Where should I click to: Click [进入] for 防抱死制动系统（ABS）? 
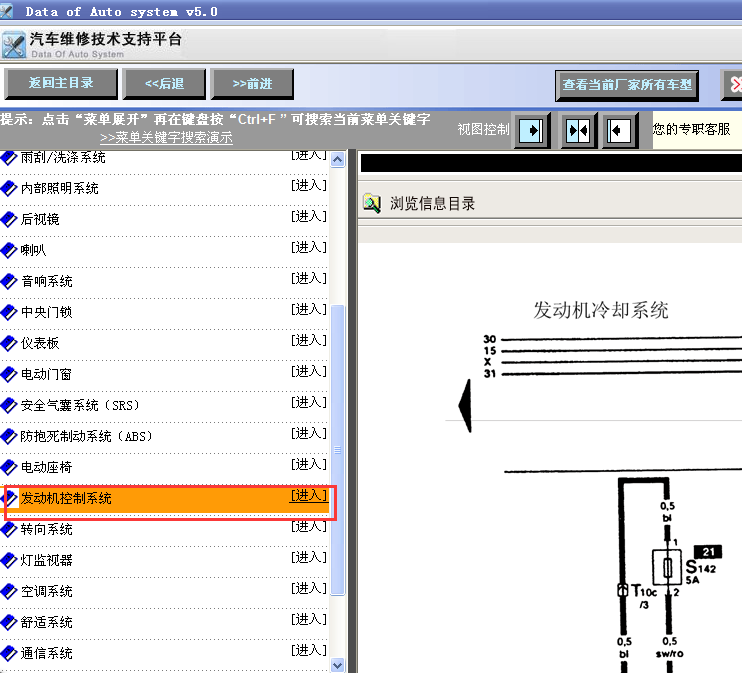pyautogui.click(x=309, y=433)
